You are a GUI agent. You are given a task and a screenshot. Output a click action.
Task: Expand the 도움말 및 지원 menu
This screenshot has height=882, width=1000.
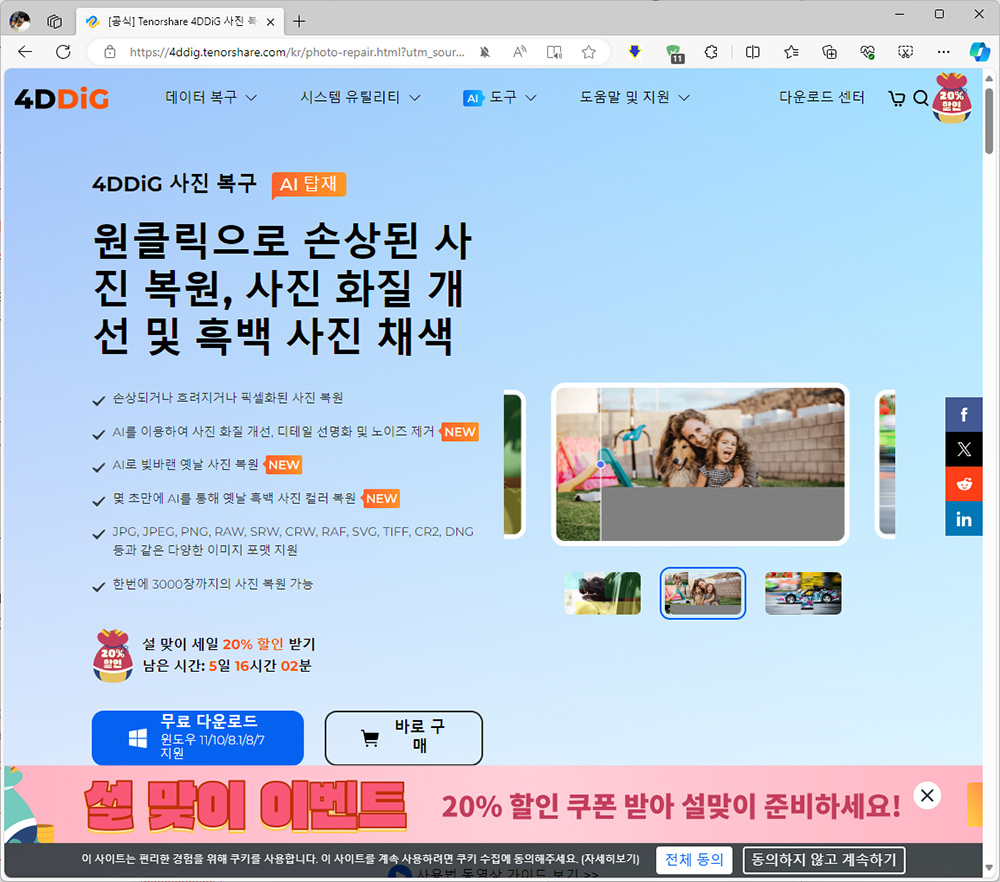(634, 97)
